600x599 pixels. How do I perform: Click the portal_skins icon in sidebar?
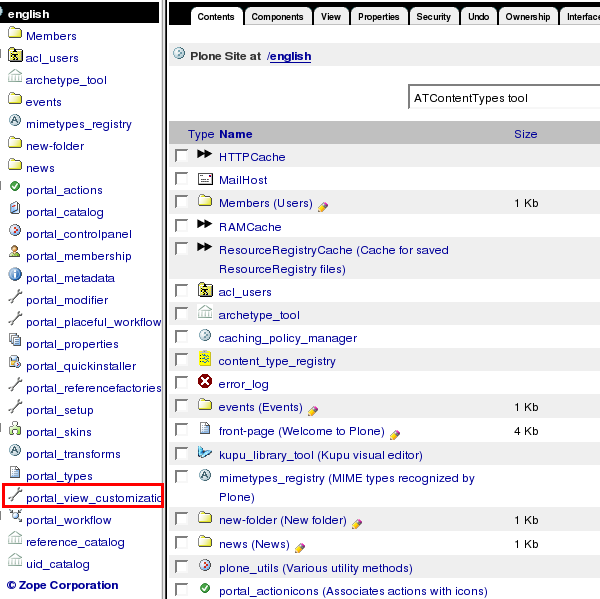point(15,428)
